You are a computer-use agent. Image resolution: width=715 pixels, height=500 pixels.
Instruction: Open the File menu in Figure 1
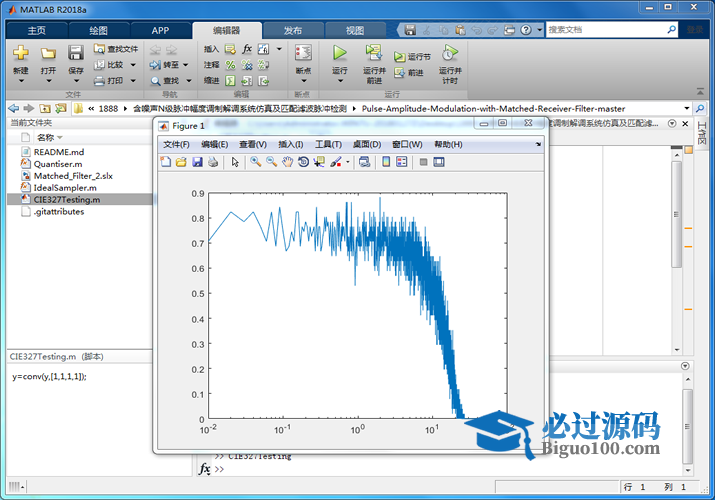(176, 144)
